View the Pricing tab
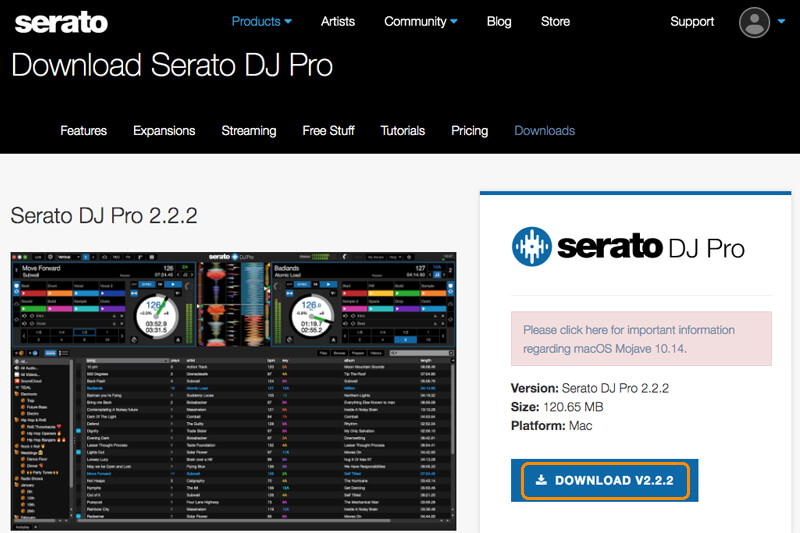This screenshot has width=800, height=533. point(469,131)
